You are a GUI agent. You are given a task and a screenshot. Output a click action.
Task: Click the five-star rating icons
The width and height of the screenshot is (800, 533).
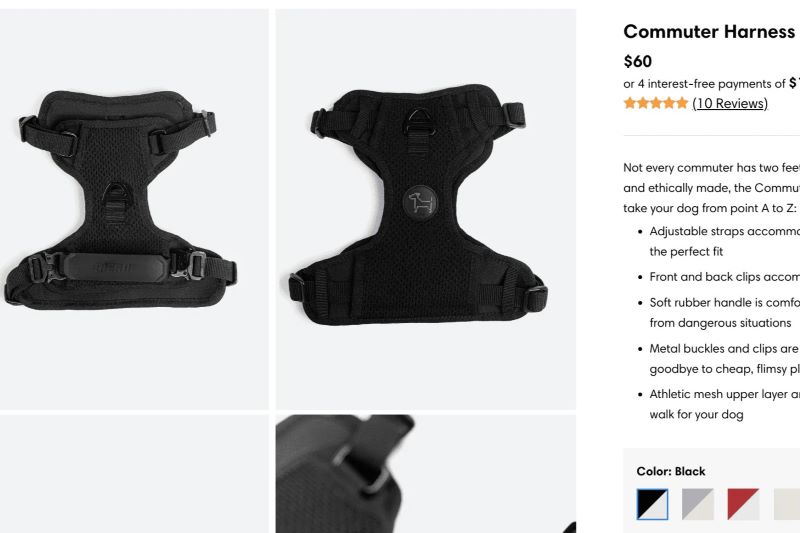[656, 104]
